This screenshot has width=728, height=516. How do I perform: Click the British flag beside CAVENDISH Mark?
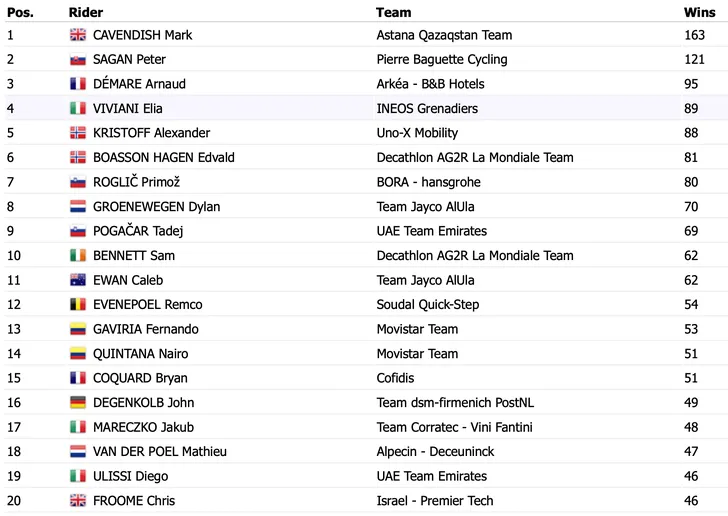(x=78, y=35)
